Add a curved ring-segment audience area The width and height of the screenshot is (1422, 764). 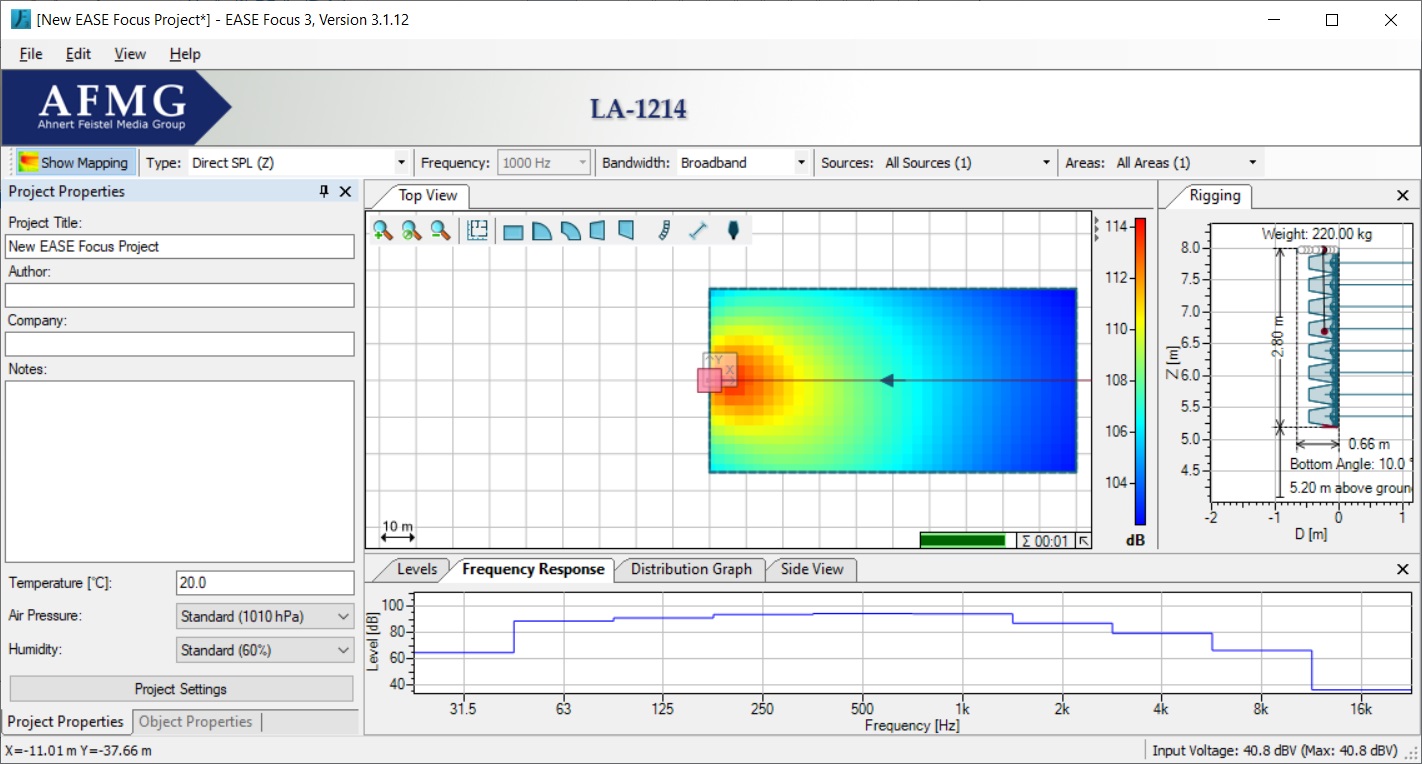click(x=569, y=231)
